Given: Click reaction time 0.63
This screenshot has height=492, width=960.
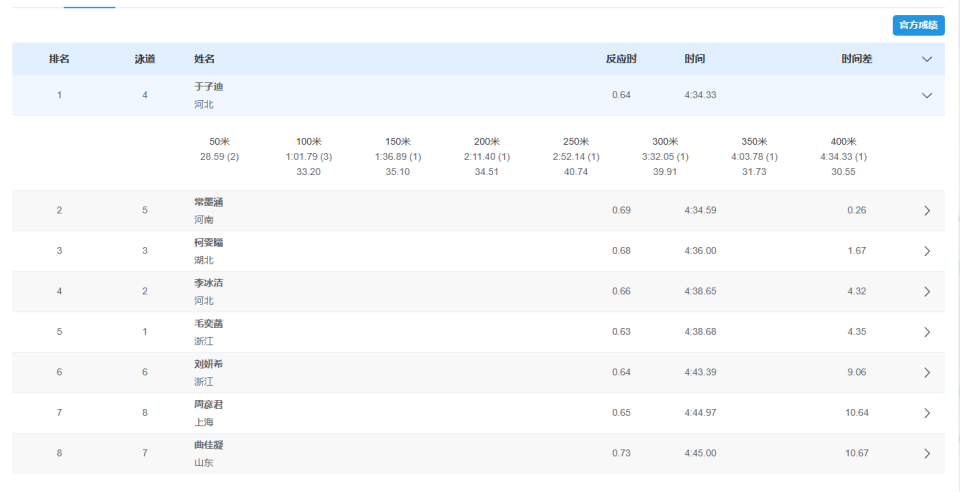Looking at the screenshot, I should 621,332.
